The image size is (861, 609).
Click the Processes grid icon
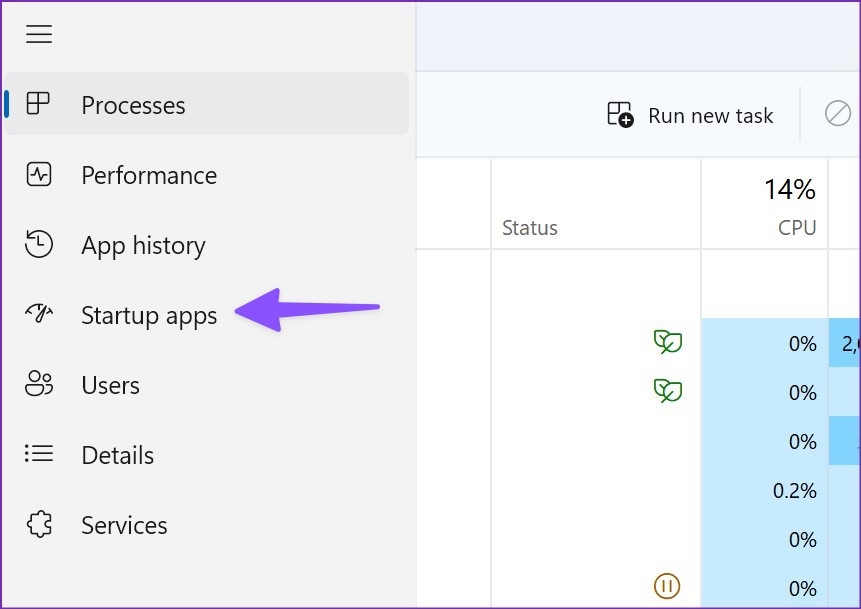39,104
